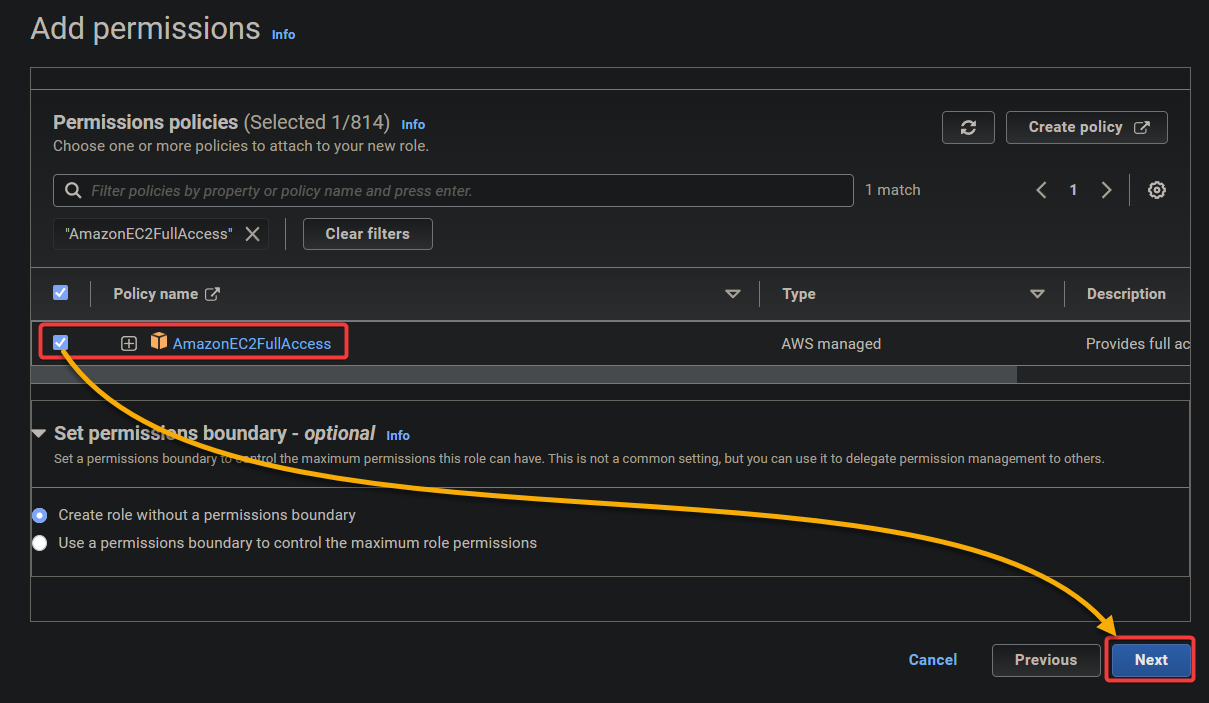This screenshot has height=703, width=1209.
Task: Click page number 1 in pagination
Action: click(x=1073, y=190)
